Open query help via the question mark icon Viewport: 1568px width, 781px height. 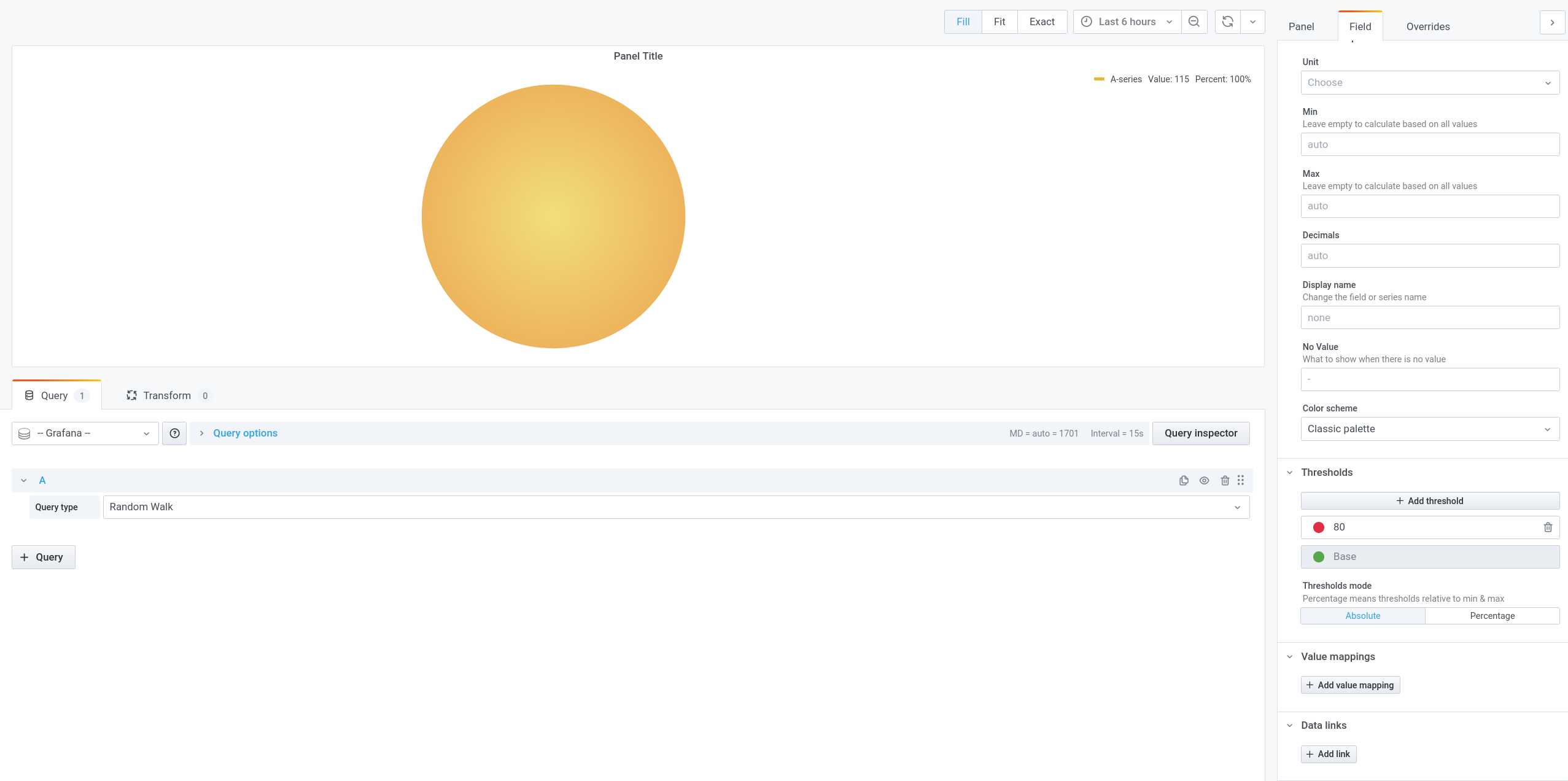coord(174,433)
